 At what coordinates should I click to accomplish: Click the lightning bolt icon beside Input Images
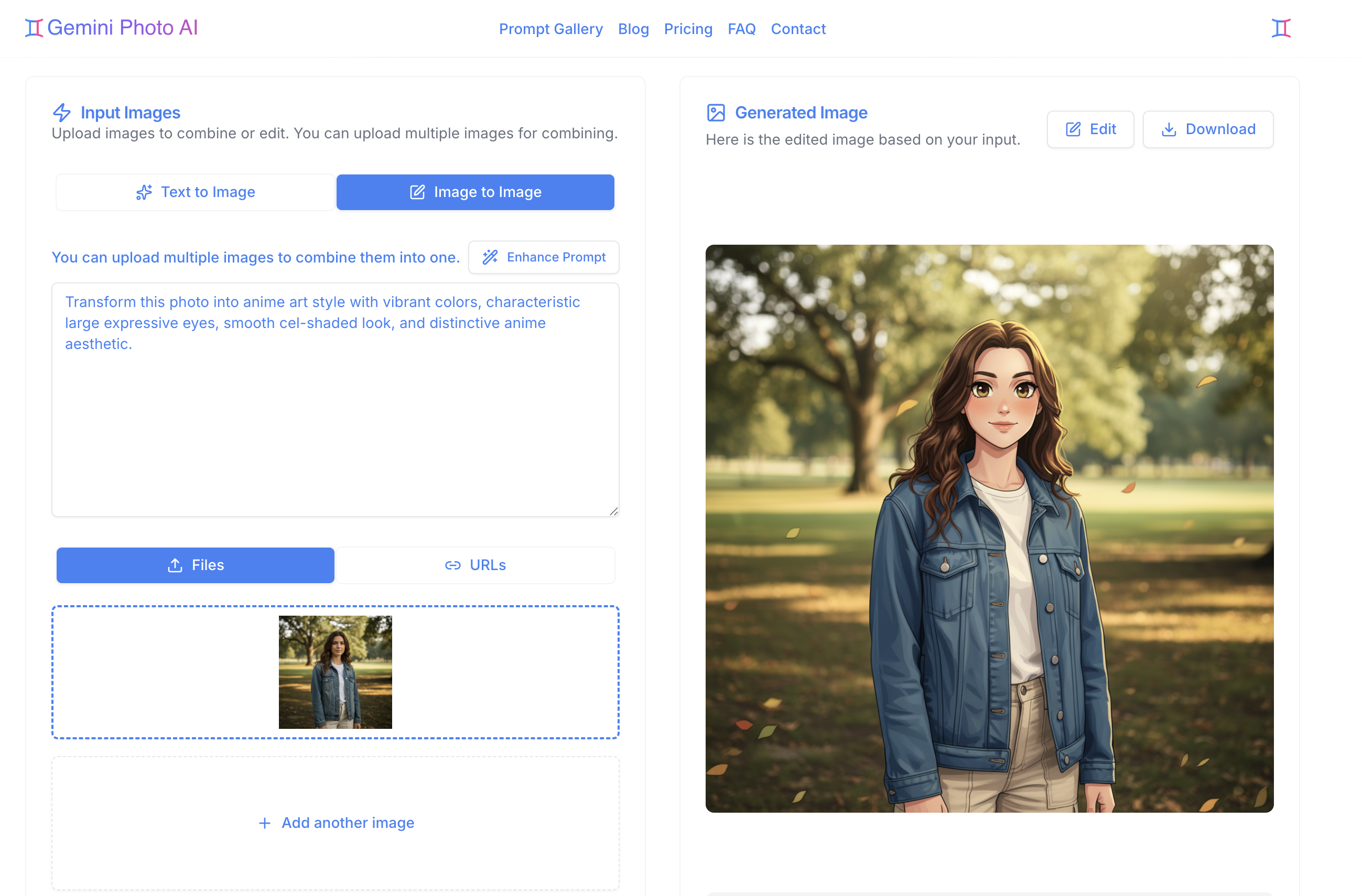(x=62, y=112)
